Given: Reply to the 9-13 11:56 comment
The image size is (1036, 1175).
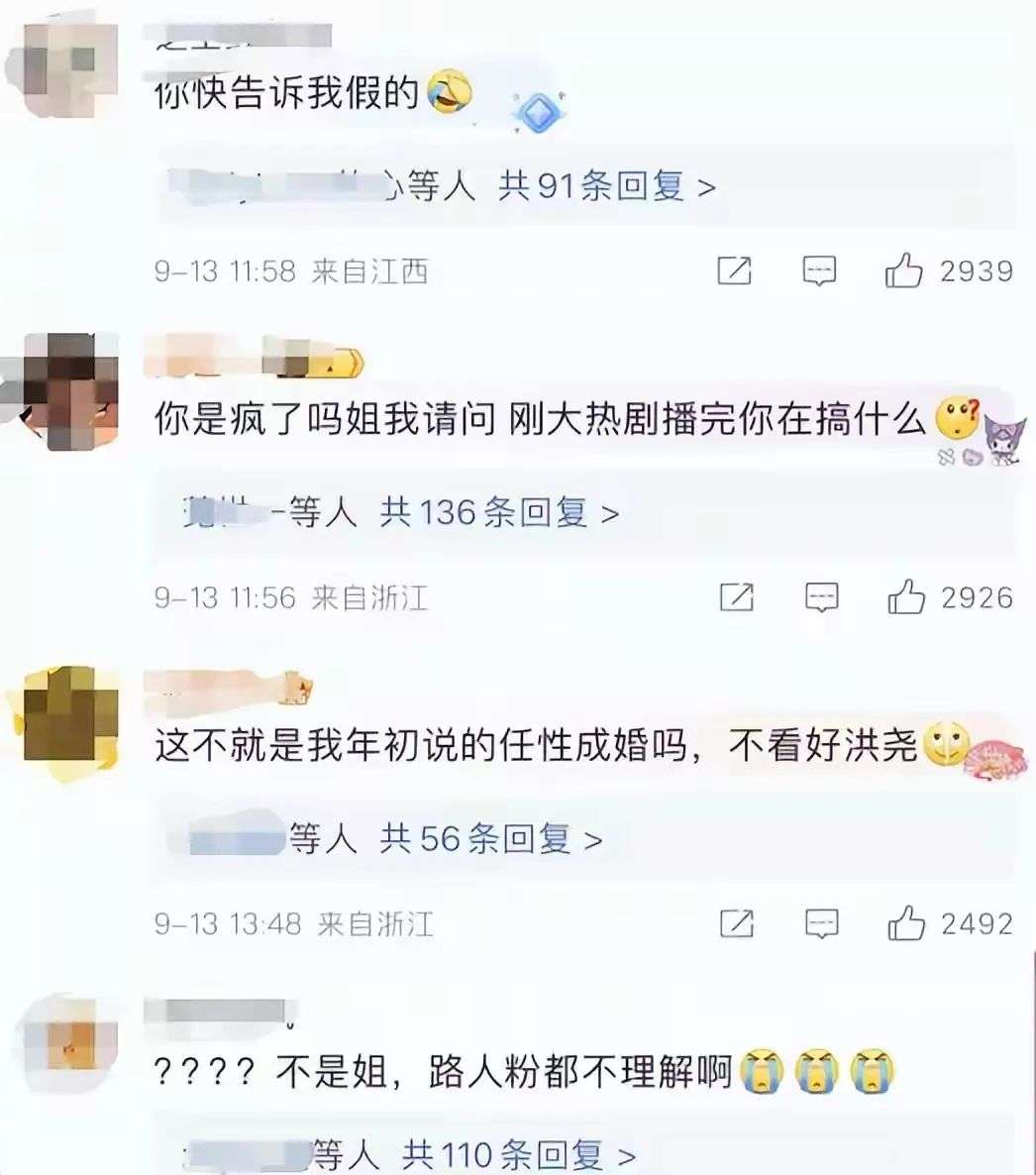Looking at the screenshot, I should (x=821, y=597).
